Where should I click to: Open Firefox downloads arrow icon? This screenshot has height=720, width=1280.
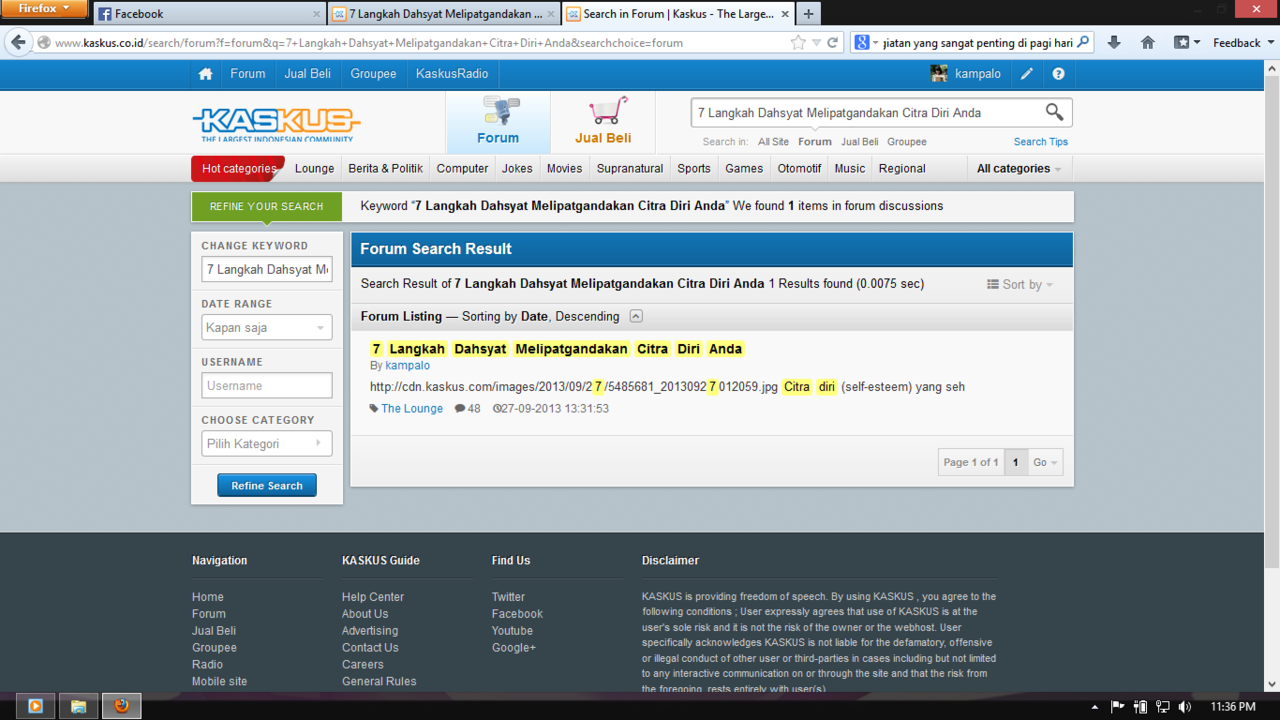click(x=1114, y=43)
